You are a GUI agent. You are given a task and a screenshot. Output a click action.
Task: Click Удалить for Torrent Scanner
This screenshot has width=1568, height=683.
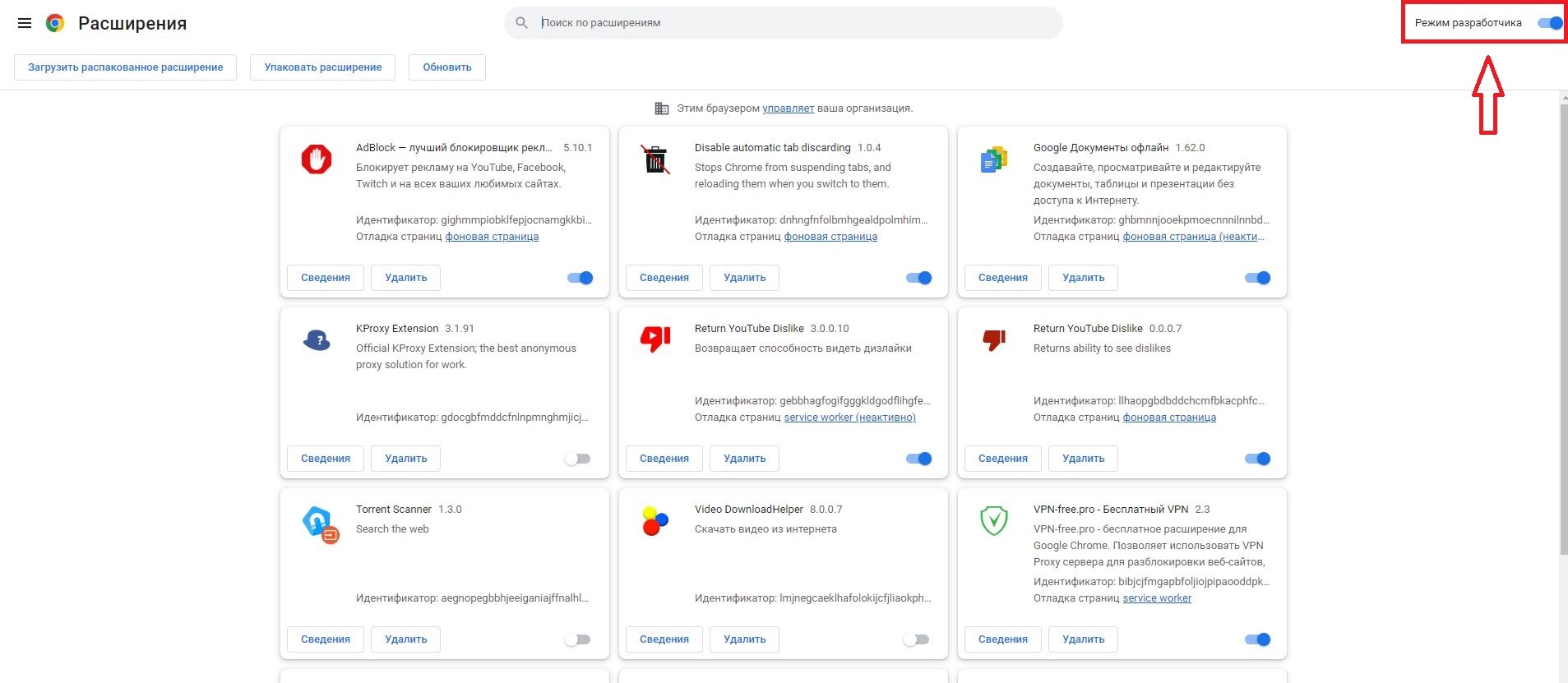point(406,639)
